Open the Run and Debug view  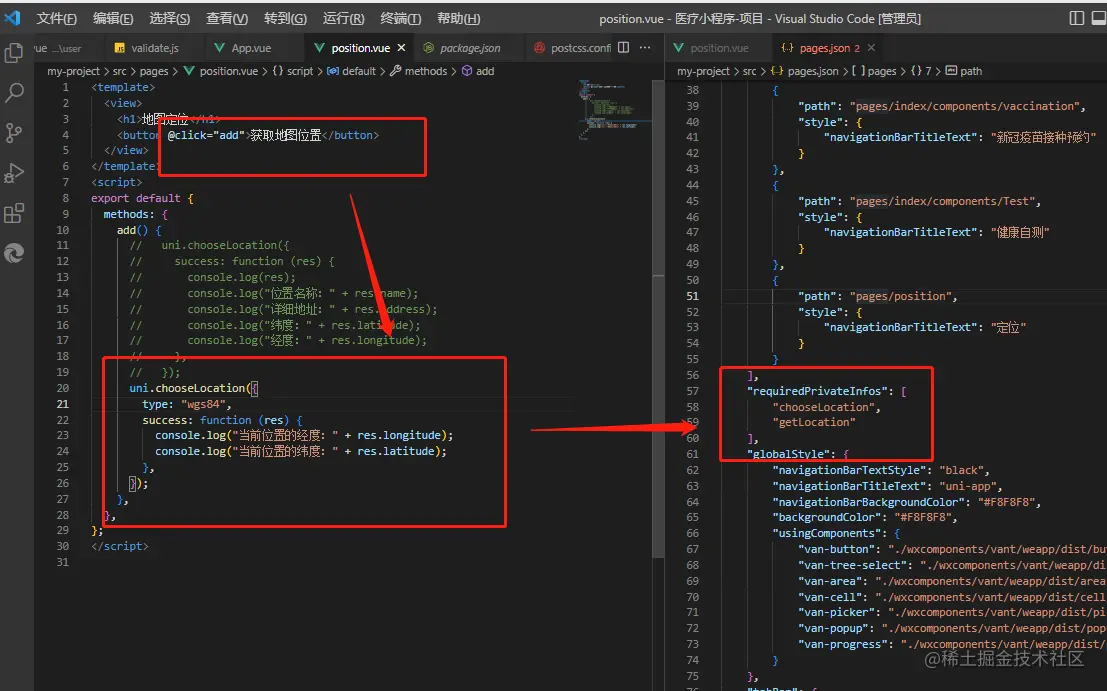(15, 173)
